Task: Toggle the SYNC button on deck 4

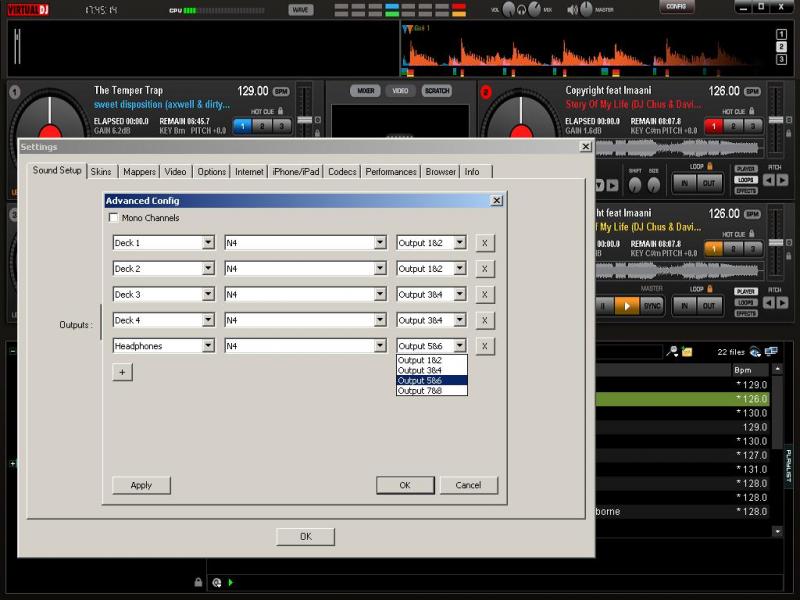Action: tap(652, 306)
